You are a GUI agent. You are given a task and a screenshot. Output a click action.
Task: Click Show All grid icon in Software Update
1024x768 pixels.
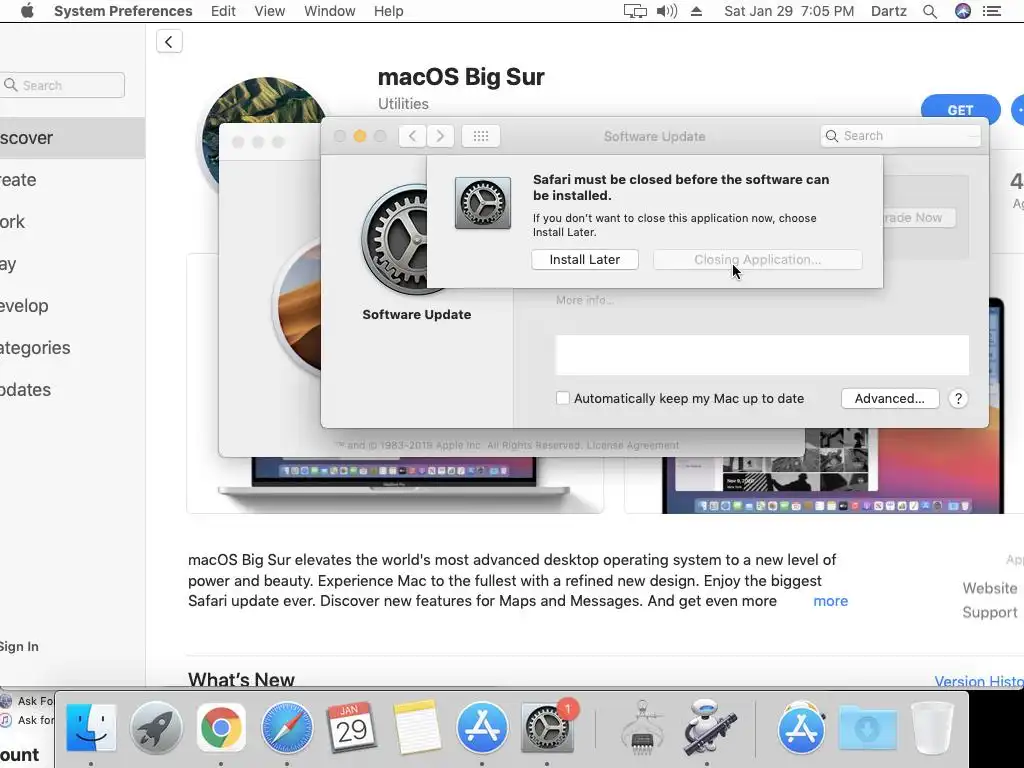[481, 136]
